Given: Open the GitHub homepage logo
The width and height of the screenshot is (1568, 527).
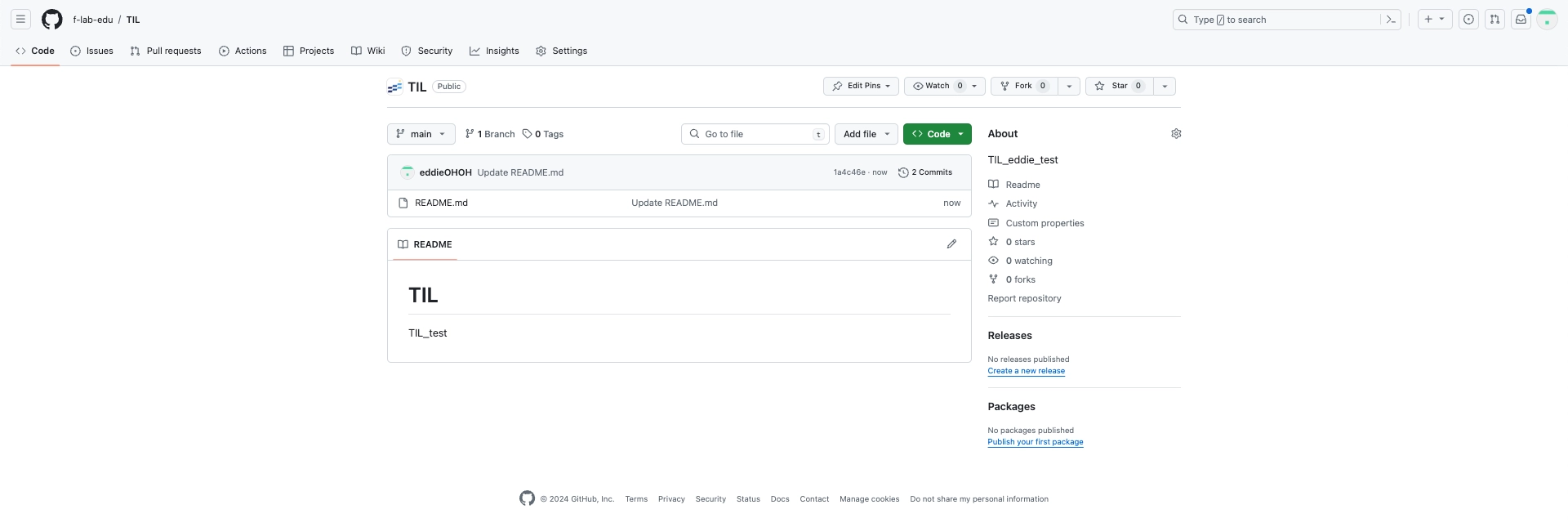Looking at the screenshot, I should coord(51,20).
